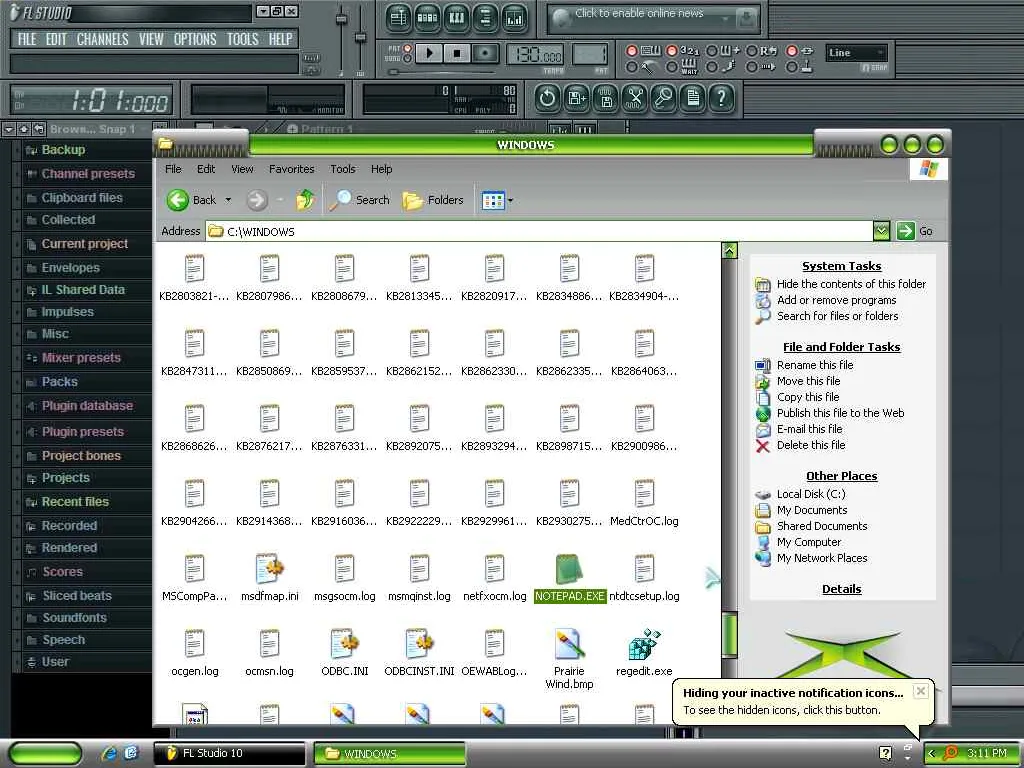1024x768 pixels.
Task: Open the CHANNELS menu in FL Studio
Action: coord(102,39)
